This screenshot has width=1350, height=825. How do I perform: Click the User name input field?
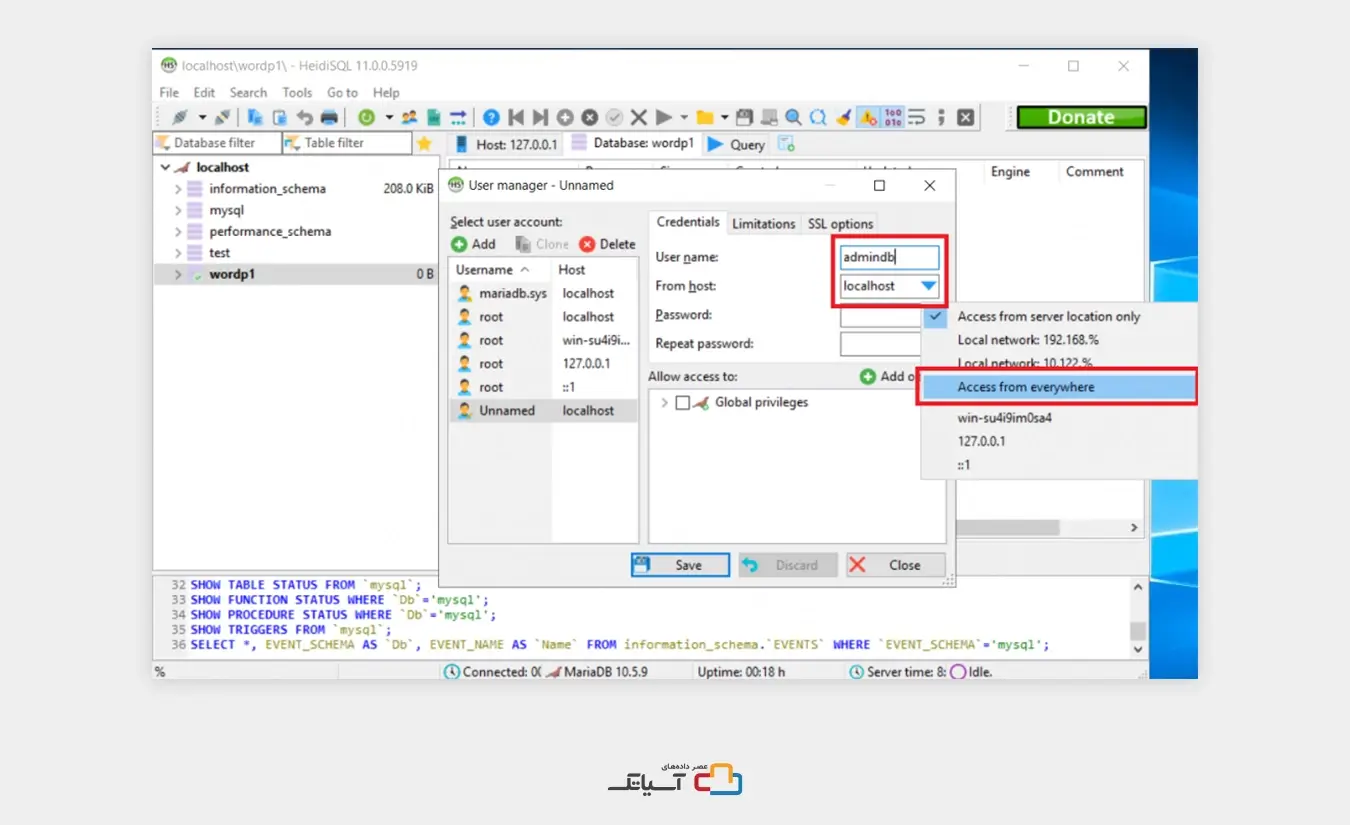(890, 257)
